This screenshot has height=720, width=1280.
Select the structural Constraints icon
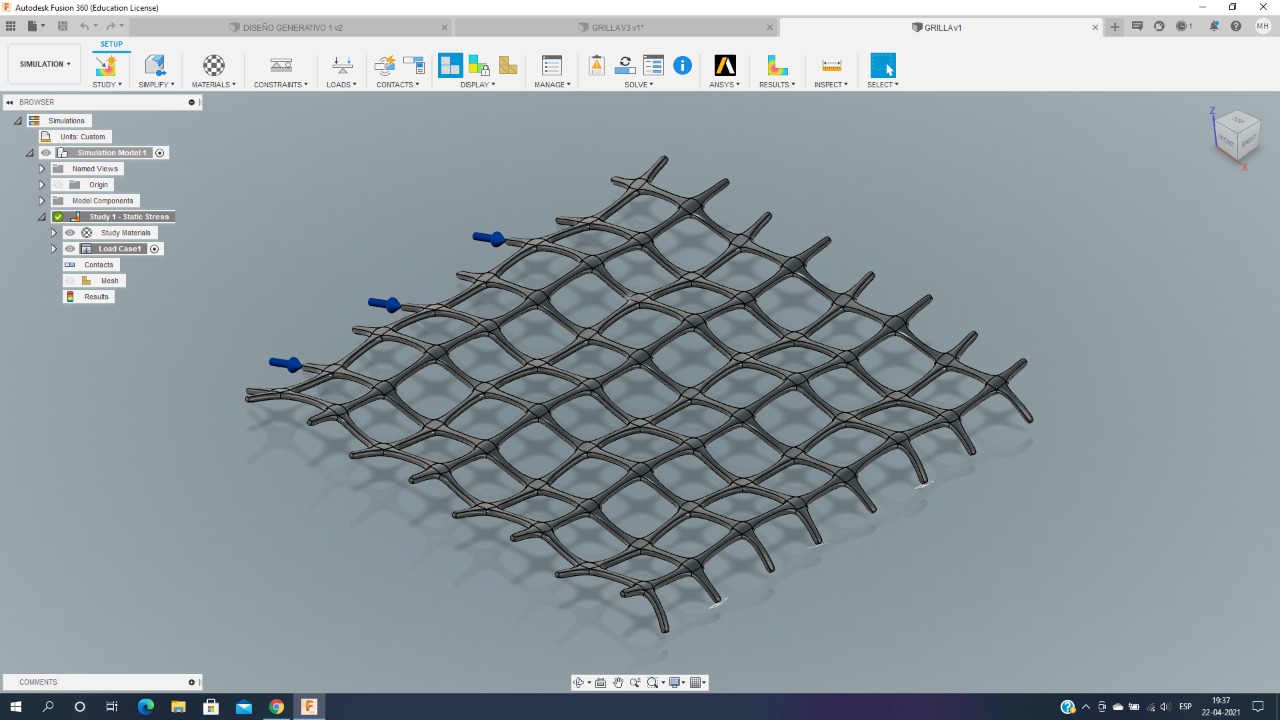point(281,66)
